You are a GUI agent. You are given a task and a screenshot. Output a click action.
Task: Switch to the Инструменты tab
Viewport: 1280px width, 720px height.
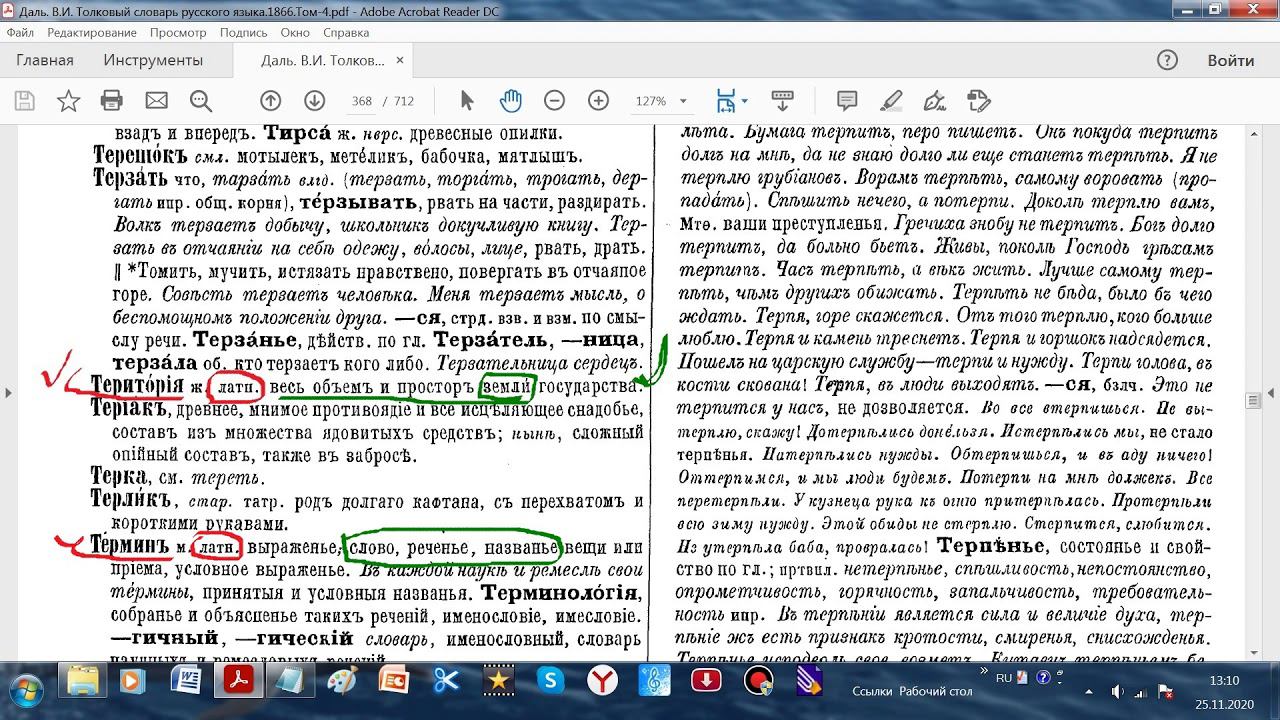[153, 60]
